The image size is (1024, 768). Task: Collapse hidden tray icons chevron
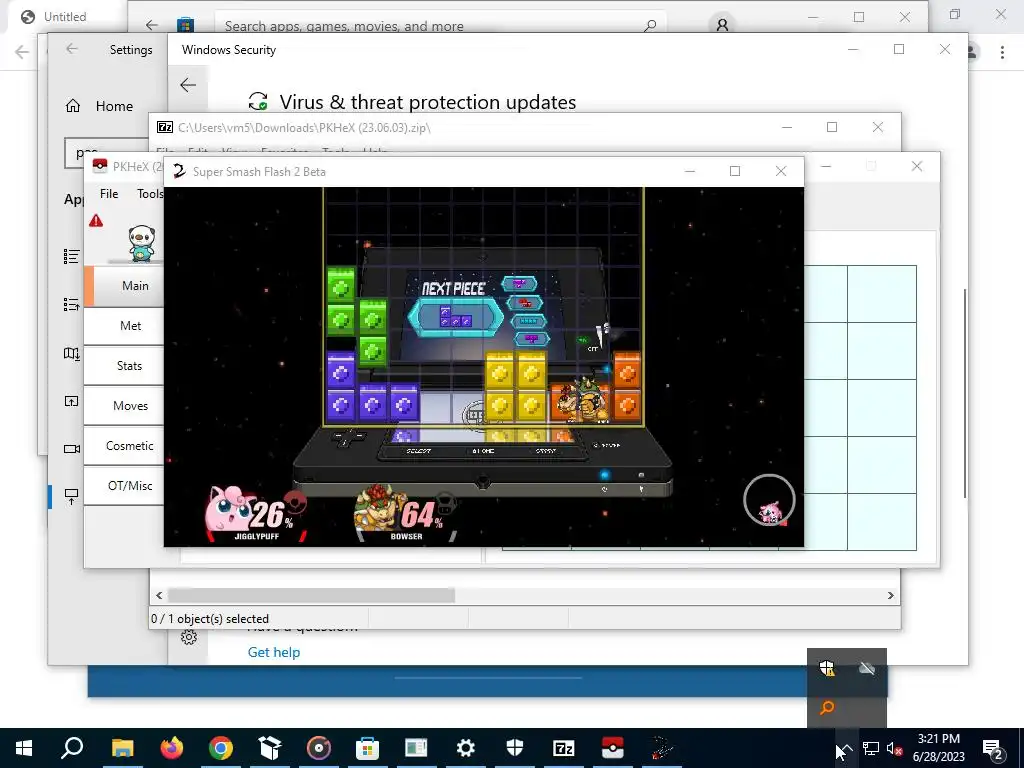tap(846, 748)
